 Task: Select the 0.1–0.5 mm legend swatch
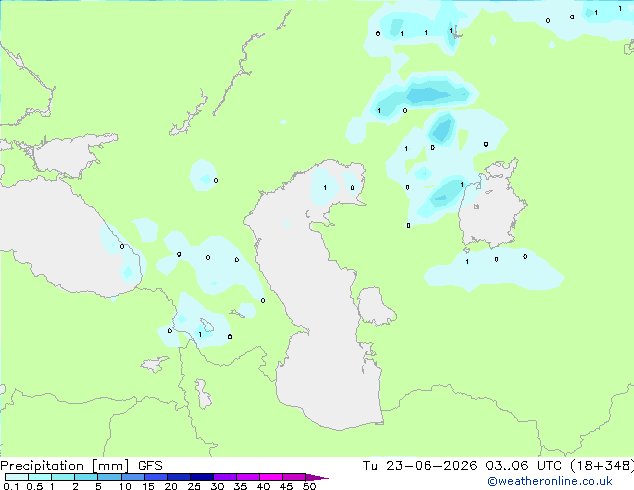click(17, 477)
